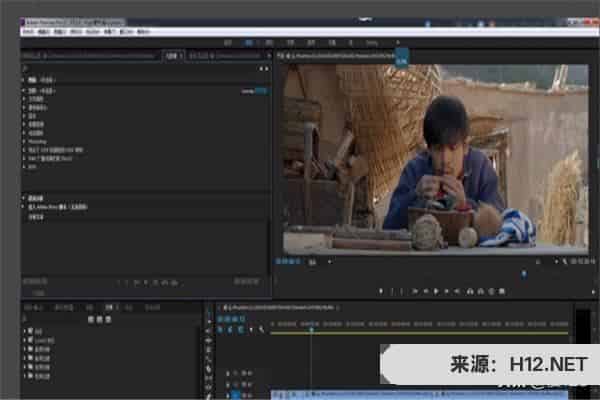Screen dimensions: 600x400
Task: Click the Lift button in Program monitor
Action: coord(470,292)
